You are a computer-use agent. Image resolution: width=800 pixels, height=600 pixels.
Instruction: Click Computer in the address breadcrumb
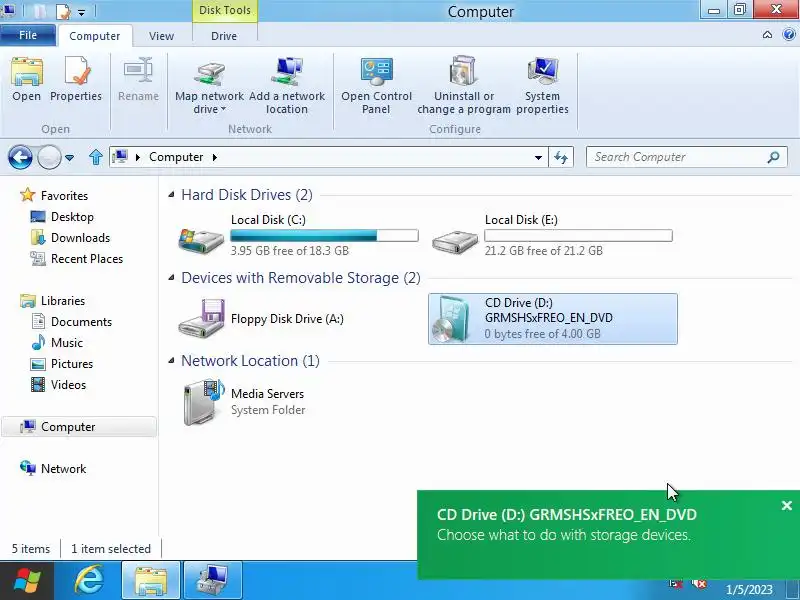(x=176, y=157)
